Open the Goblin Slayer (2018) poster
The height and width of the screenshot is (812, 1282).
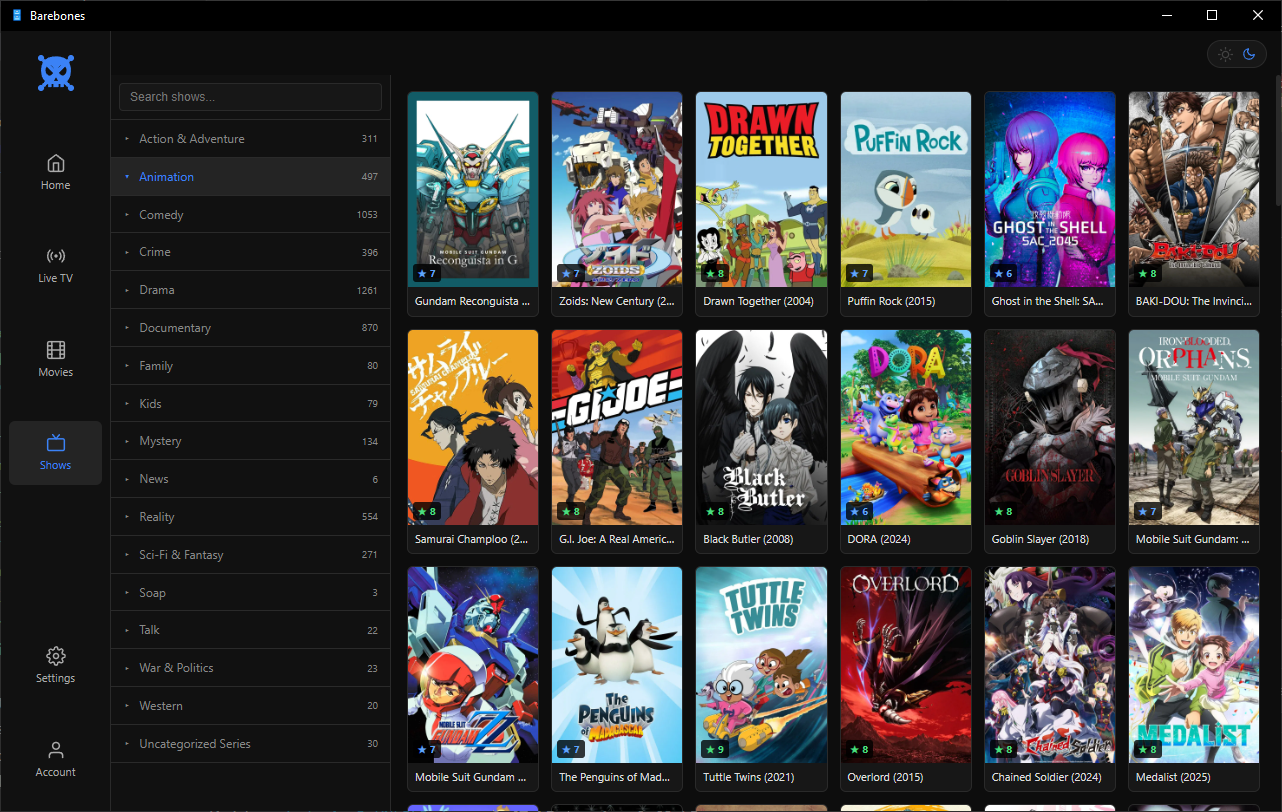(1049, 427)
